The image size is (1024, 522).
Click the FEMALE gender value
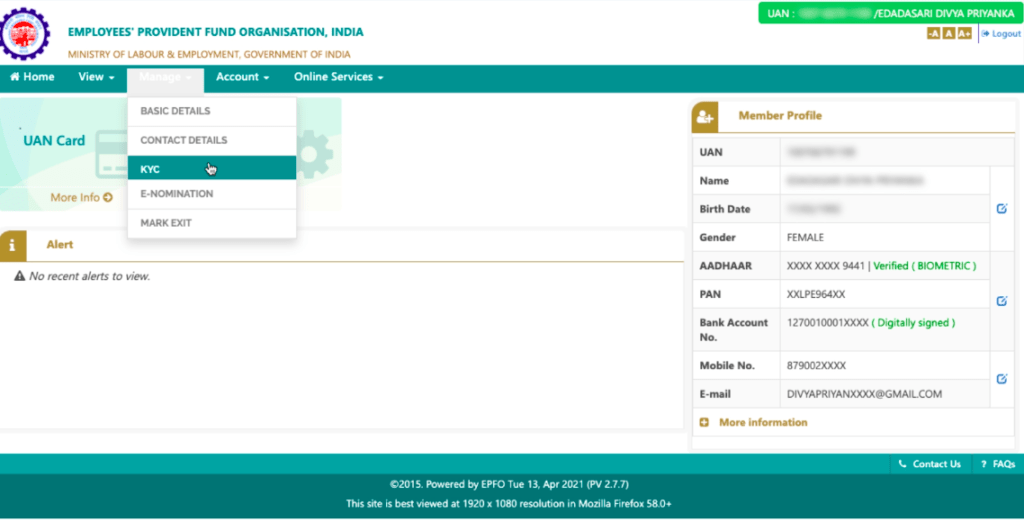pos(805,238)
